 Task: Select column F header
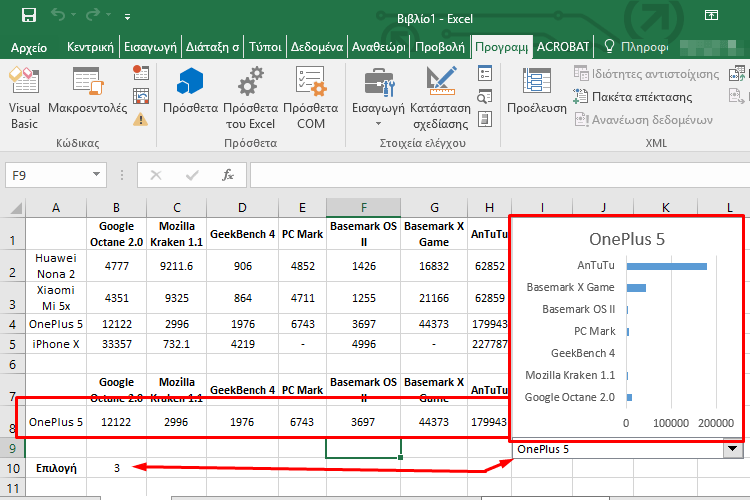coord(364,208)
